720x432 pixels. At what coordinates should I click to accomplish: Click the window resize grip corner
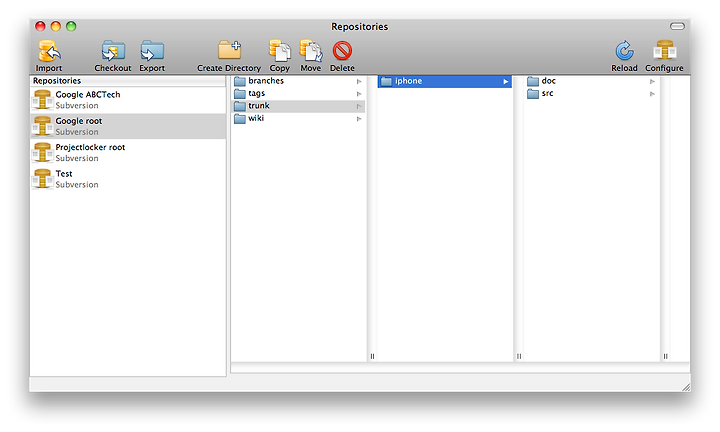click(686, 387)
